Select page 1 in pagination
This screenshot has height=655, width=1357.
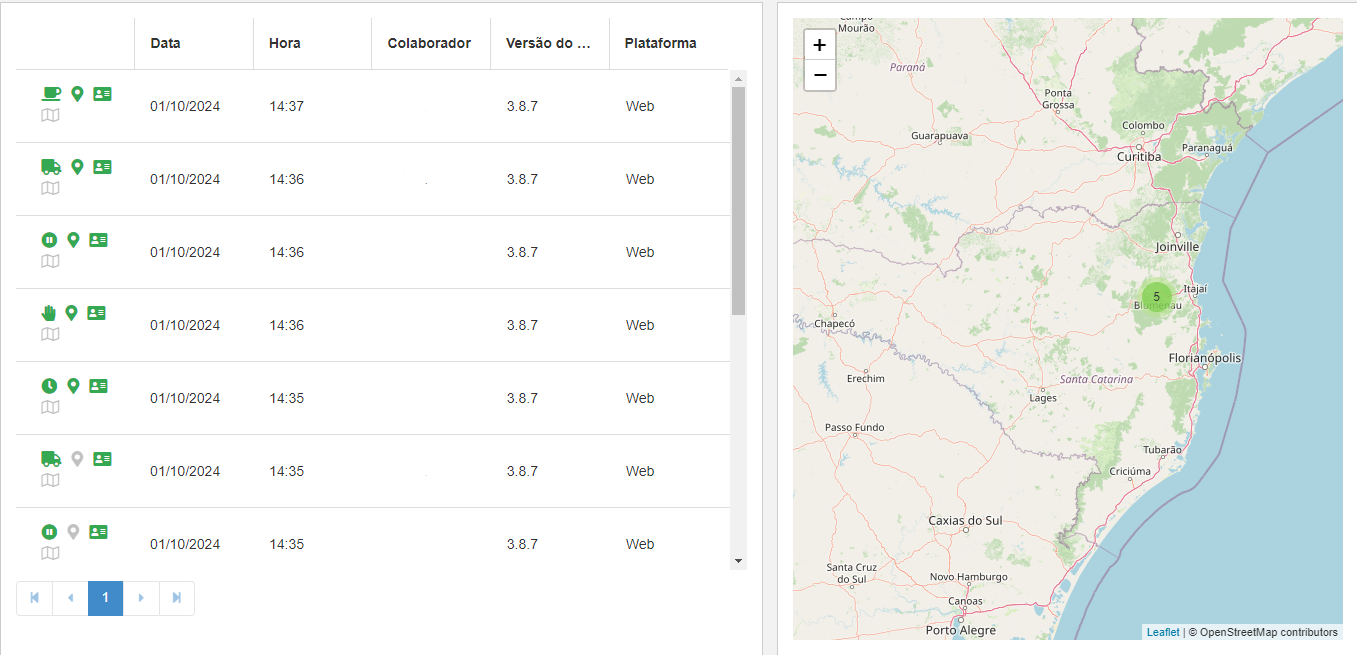click(x=105, y=598)
